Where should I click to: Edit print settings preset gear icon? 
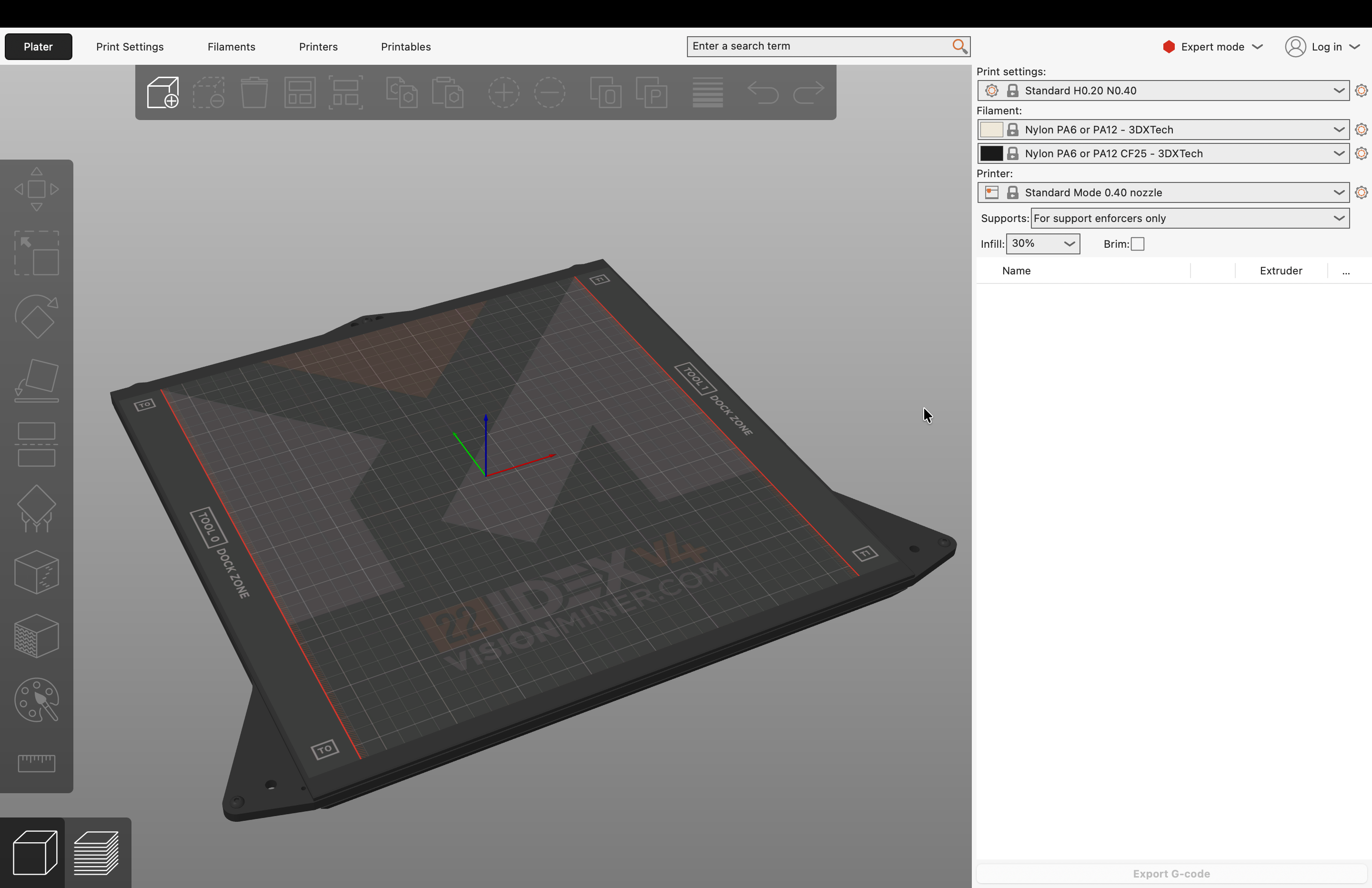[x=1361, y=91]
